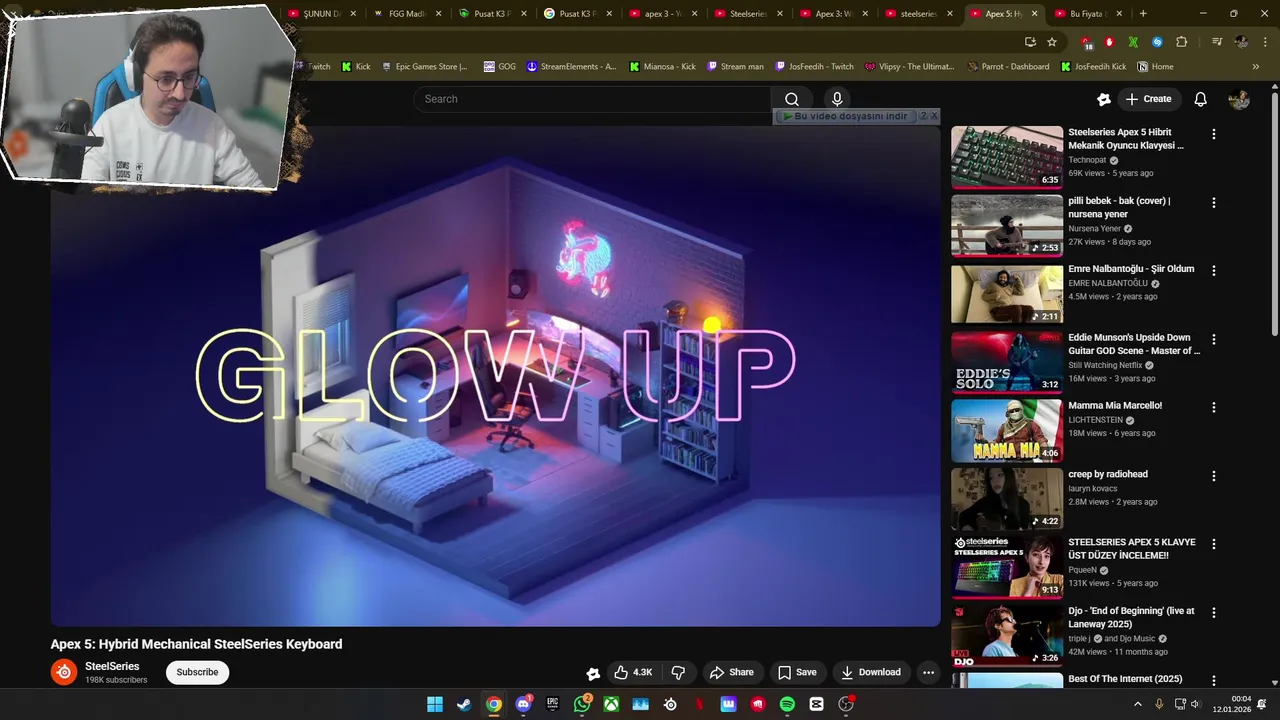Image resolution: width=1280 pixels, height=720 pixels.
Task: Open the PqueeN Apex 5 klavye review thumbnail
Action: click(1006, 567)
